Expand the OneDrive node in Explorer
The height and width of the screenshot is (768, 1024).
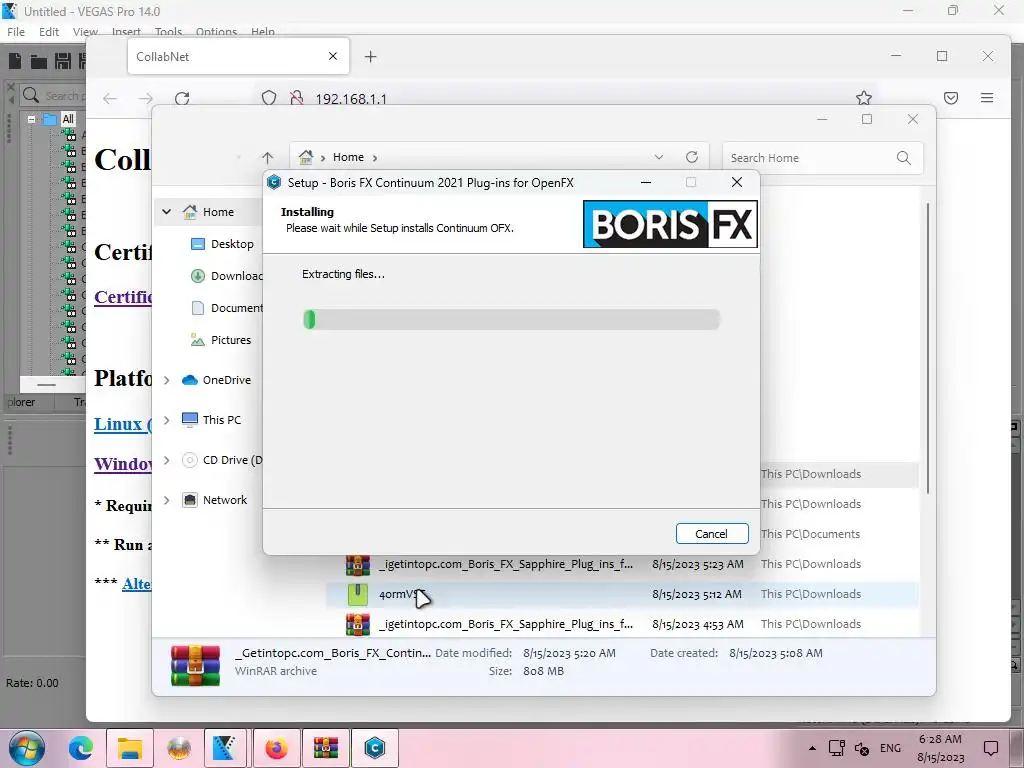click(x=167, y=380)
